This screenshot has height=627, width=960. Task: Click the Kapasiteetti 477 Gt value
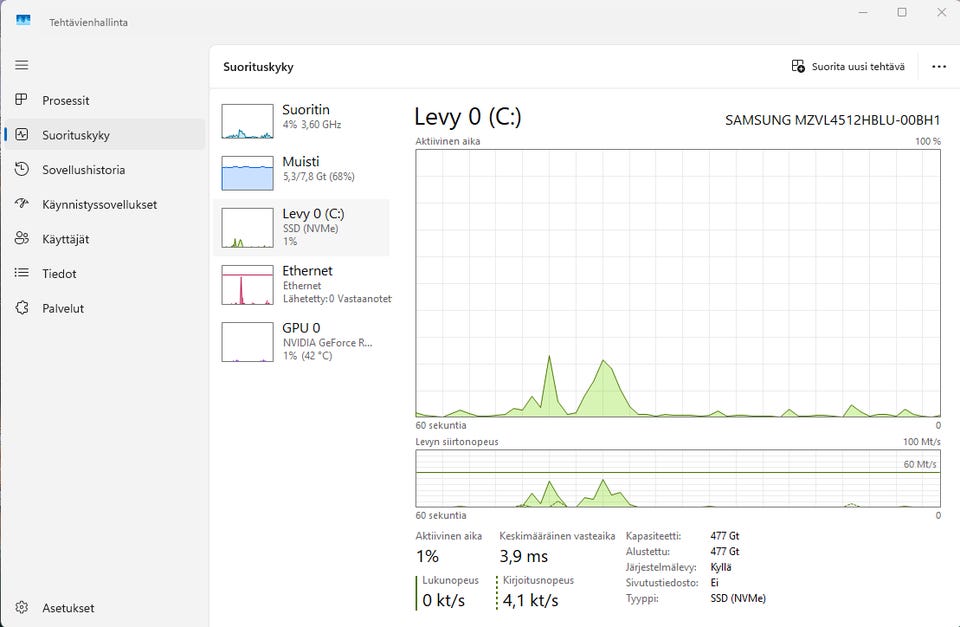(x=724, y=536)
